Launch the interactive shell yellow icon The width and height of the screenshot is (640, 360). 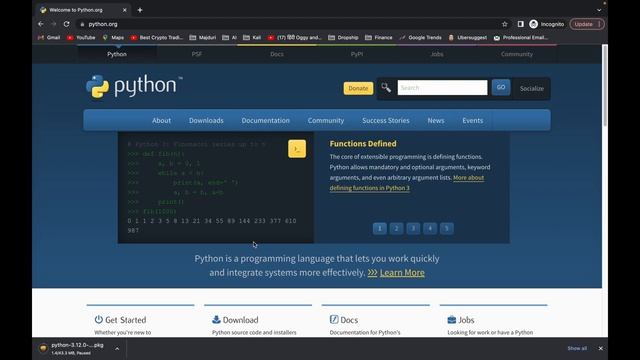click(x=297, y=149)
